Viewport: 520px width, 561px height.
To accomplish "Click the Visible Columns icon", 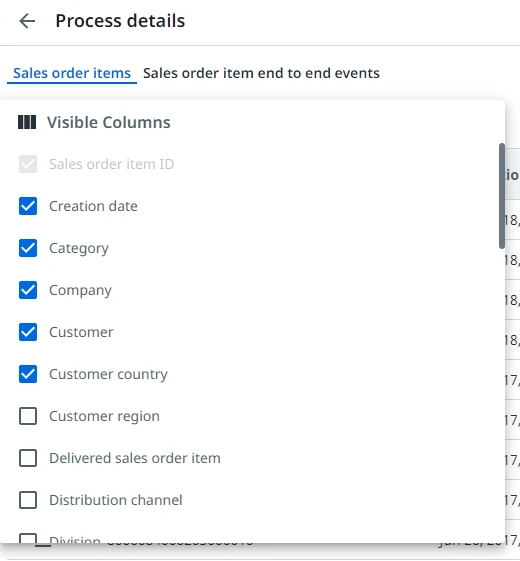I will (x=27, y=122).
